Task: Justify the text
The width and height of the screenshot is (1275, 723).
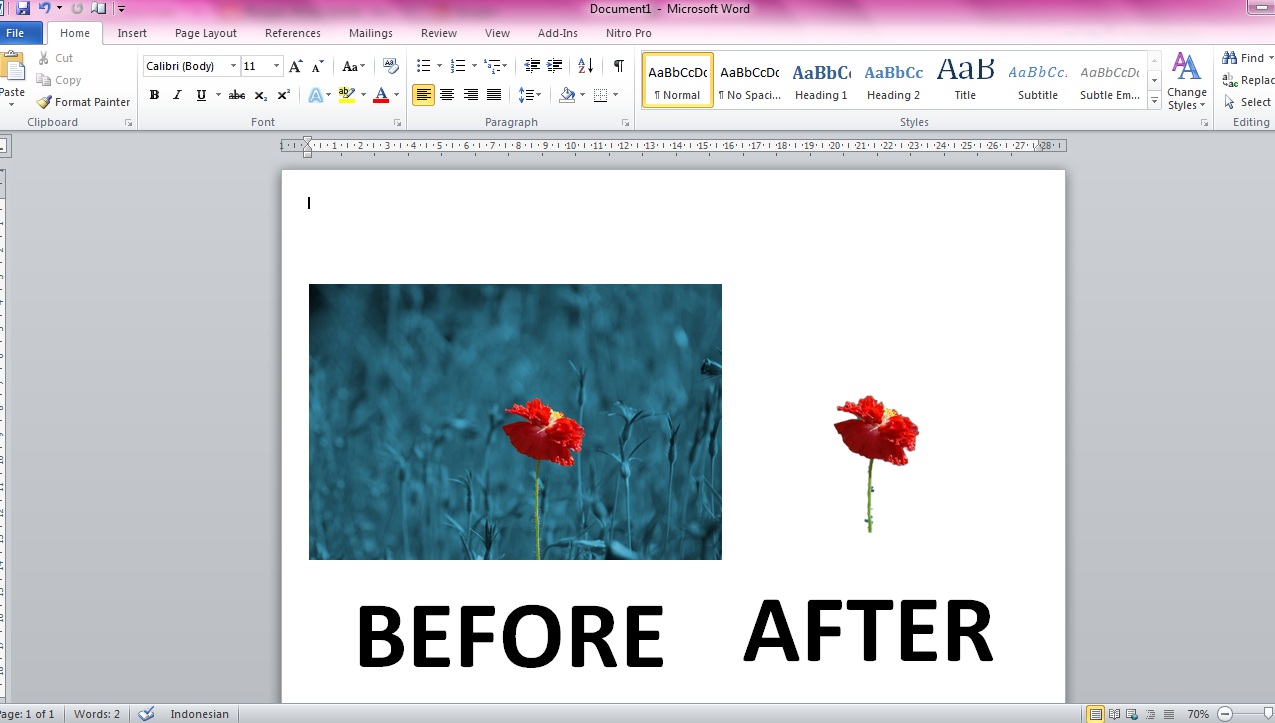Action: tap(494, 95)
